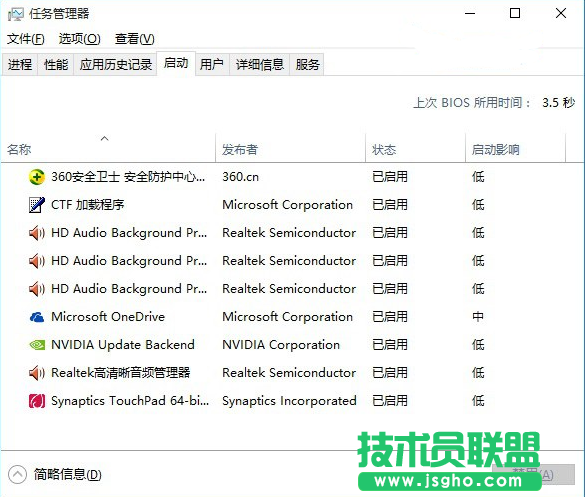Select the Realtek高清晰音频管理器 row name
This screenshot has height=497, width=585.
[121, 373]
